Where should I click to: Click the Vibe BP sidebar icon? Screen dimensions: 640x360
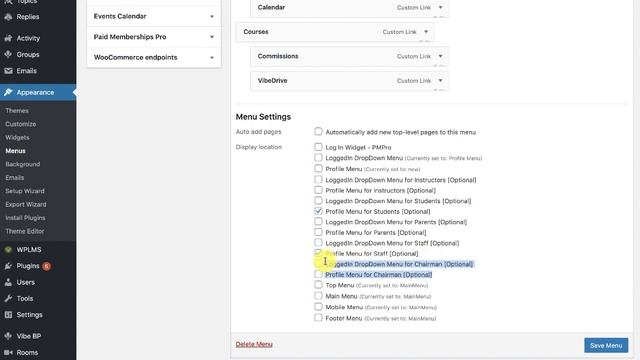coord(8,336)
